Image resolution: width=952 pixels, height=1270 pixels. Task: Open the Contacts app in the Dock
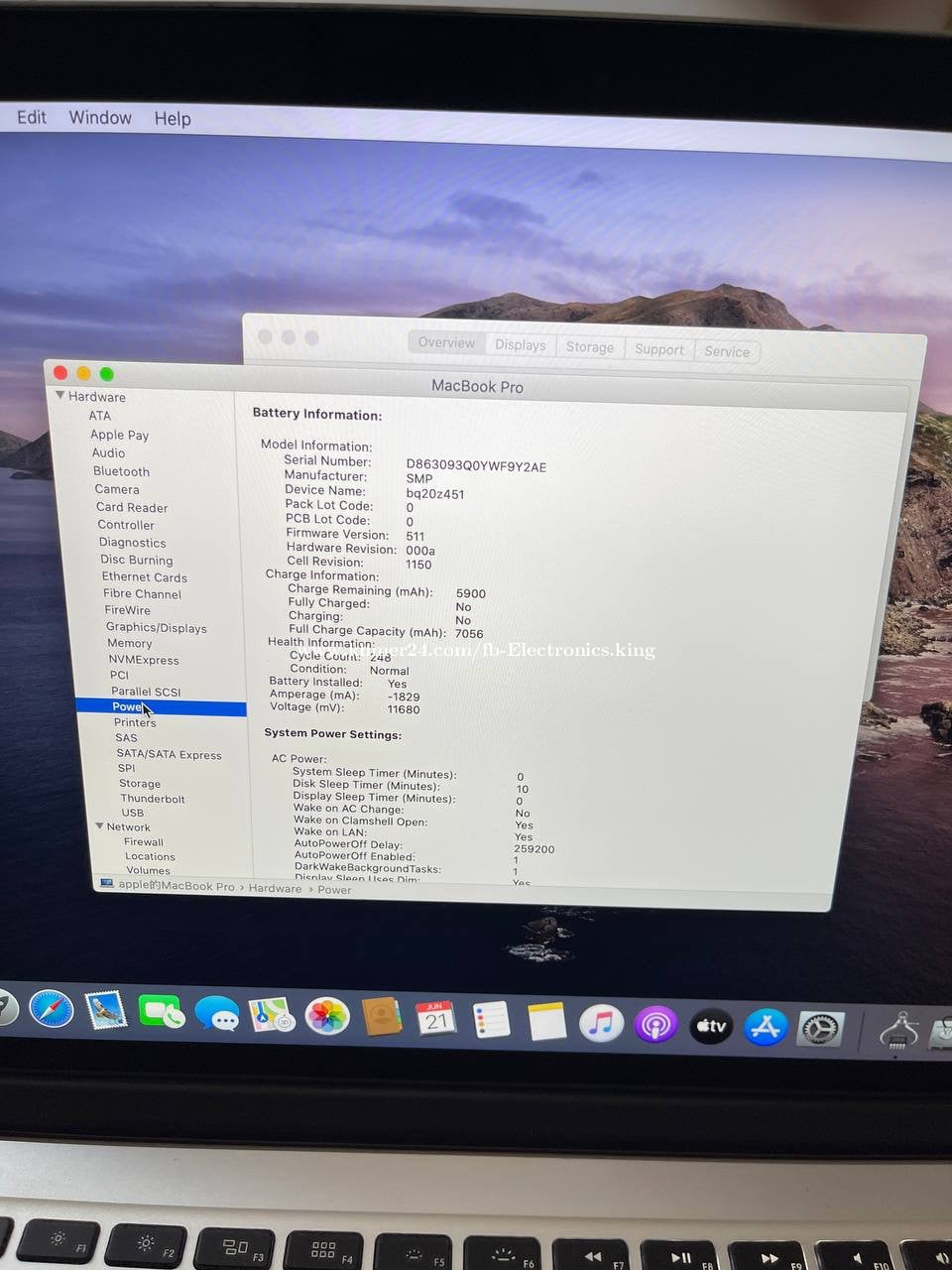click(382, 1018)
